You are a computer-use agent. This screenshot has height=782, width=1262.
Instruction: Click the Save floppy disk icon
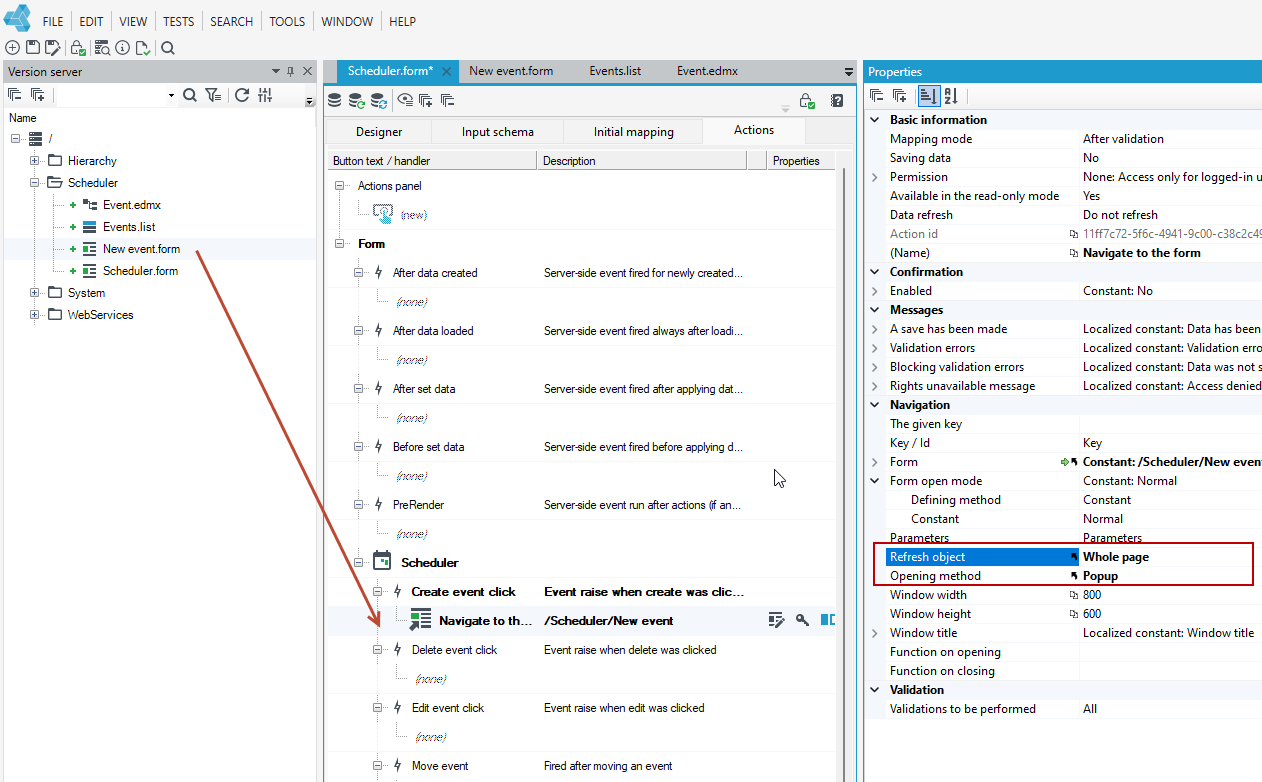[33, 47]
